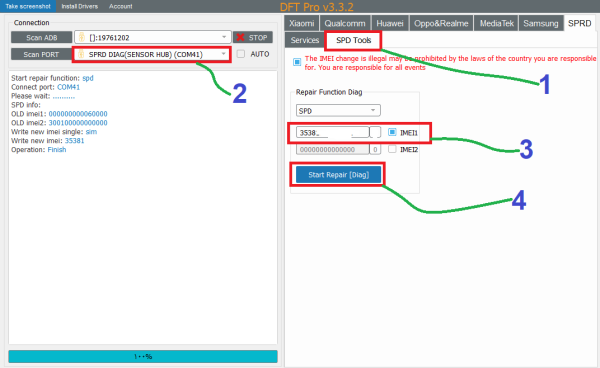Click the Scan ADB button
Viewport: 600px width, 368px height.
41,37
